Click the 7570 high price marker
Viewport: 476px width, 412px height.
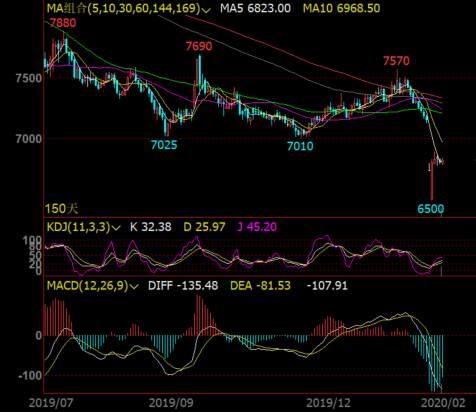click(x=396, y=61)
